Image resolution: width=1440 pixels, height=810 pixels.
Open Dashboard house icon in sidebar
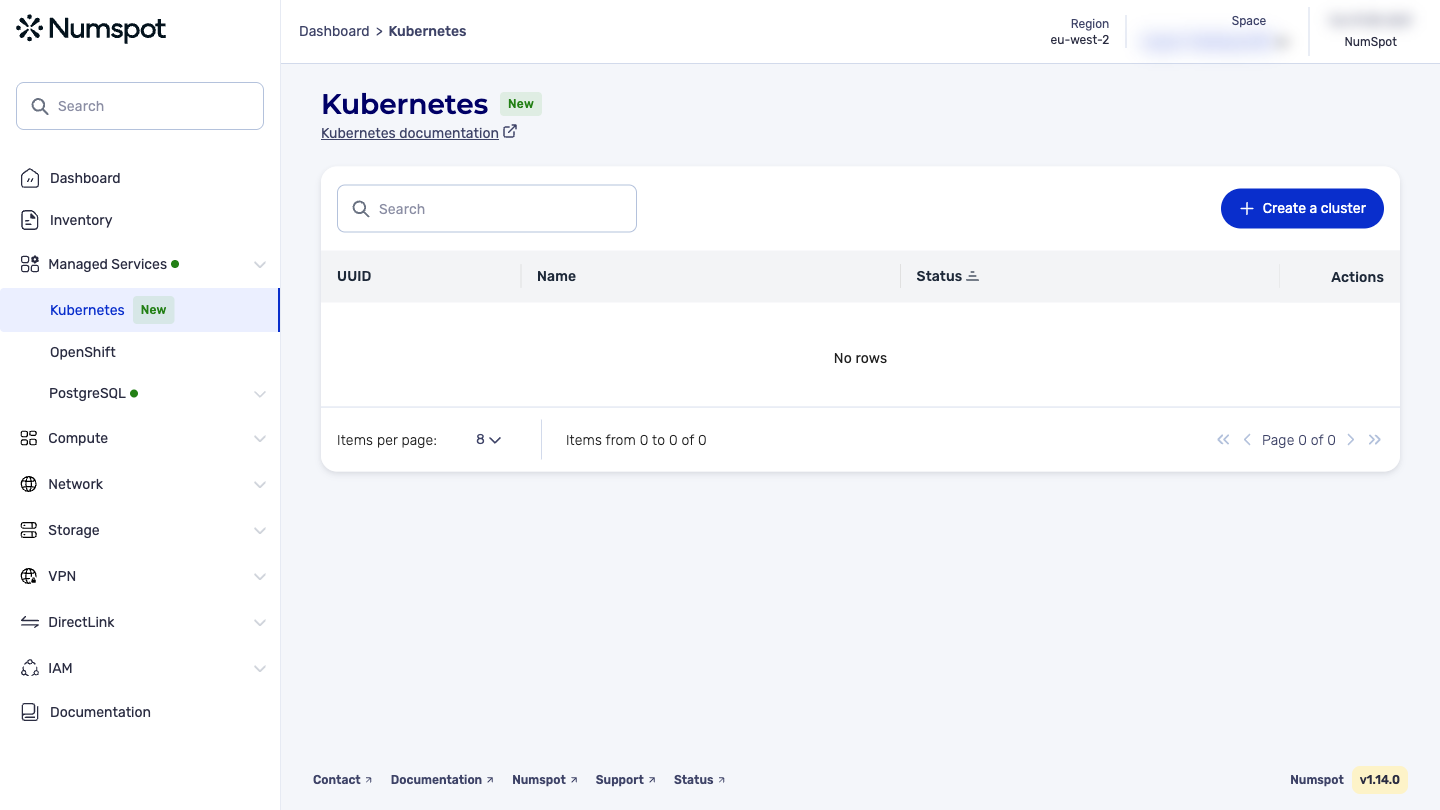[x=30, y=178]
